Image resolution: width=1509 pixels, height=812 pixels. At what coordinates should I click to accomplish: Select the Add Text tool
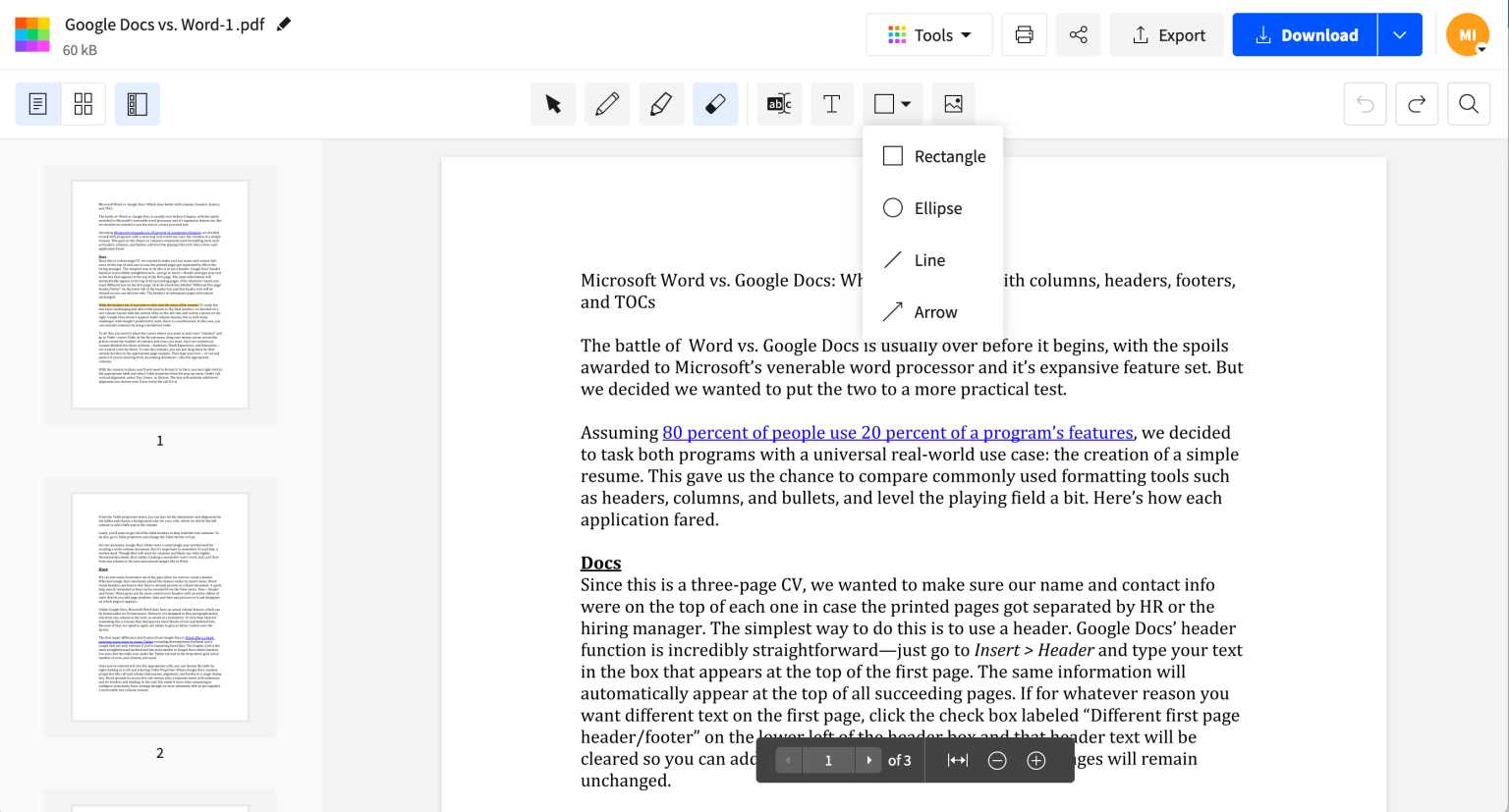pos(832,103)
